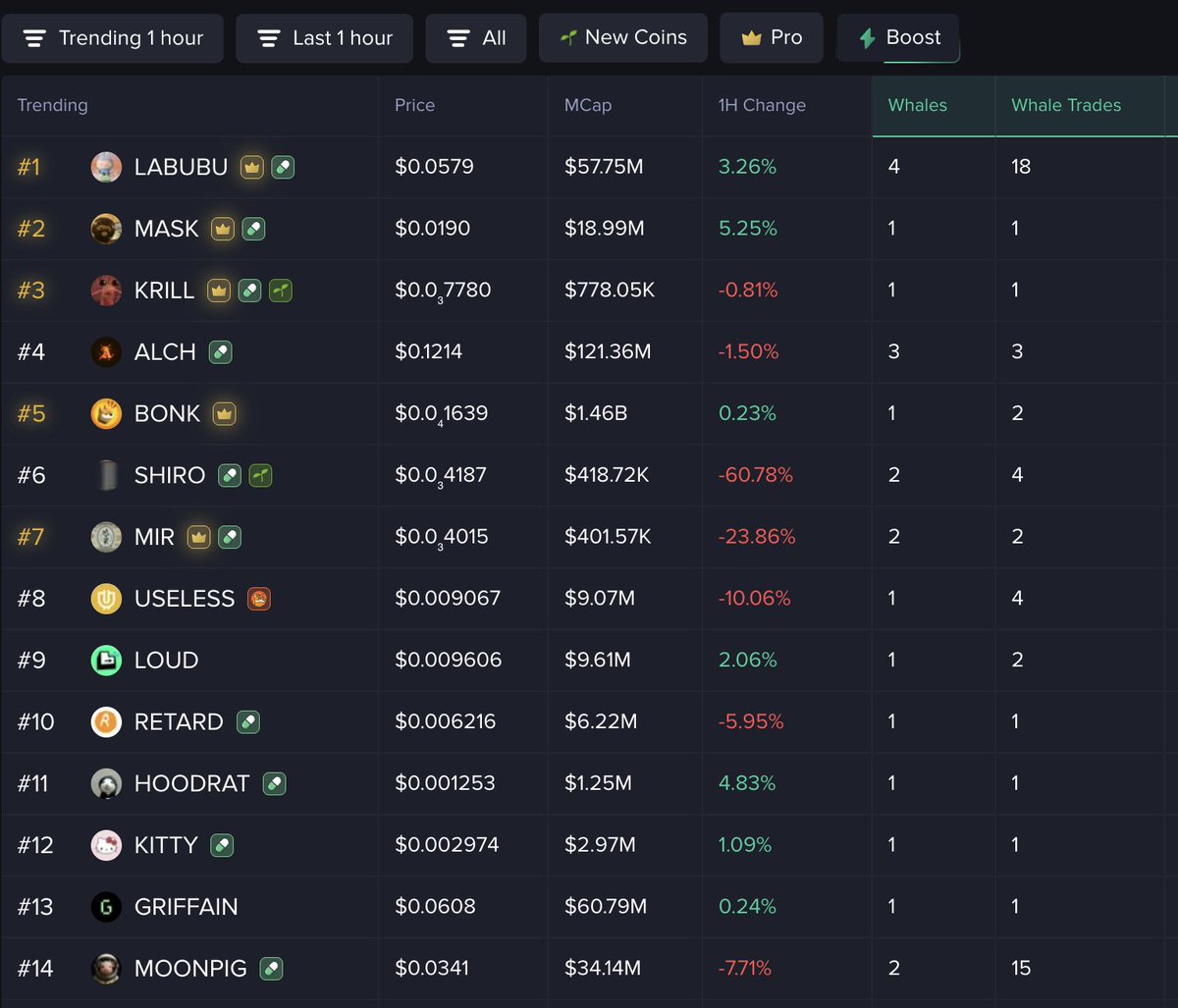
Task: Click the pill badge next to MOONPIG
Action: pyautogui.click(x=271, y=969)
